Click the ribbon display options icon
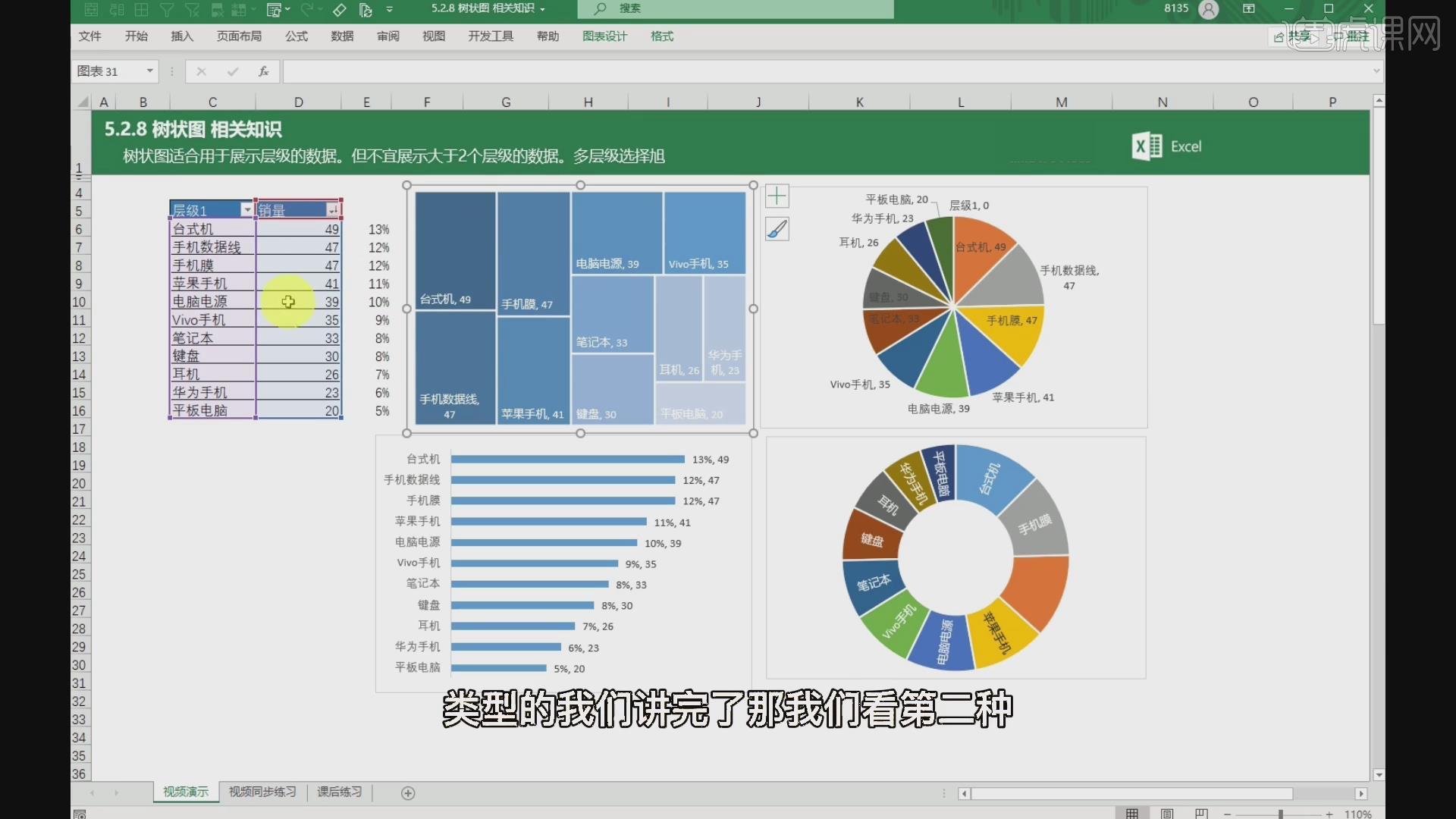 pos(1249,8)
